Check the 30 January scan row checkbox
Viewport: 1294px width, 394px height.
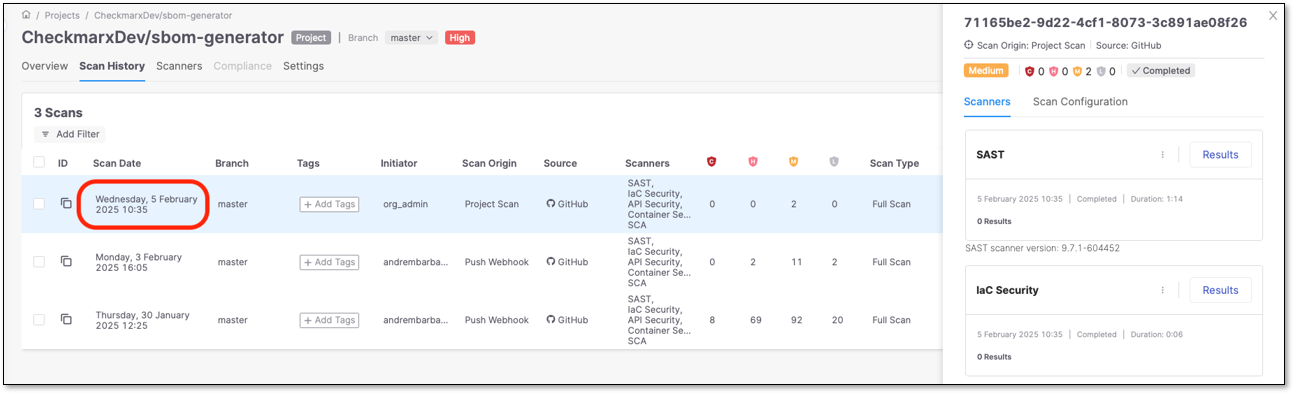39,319
